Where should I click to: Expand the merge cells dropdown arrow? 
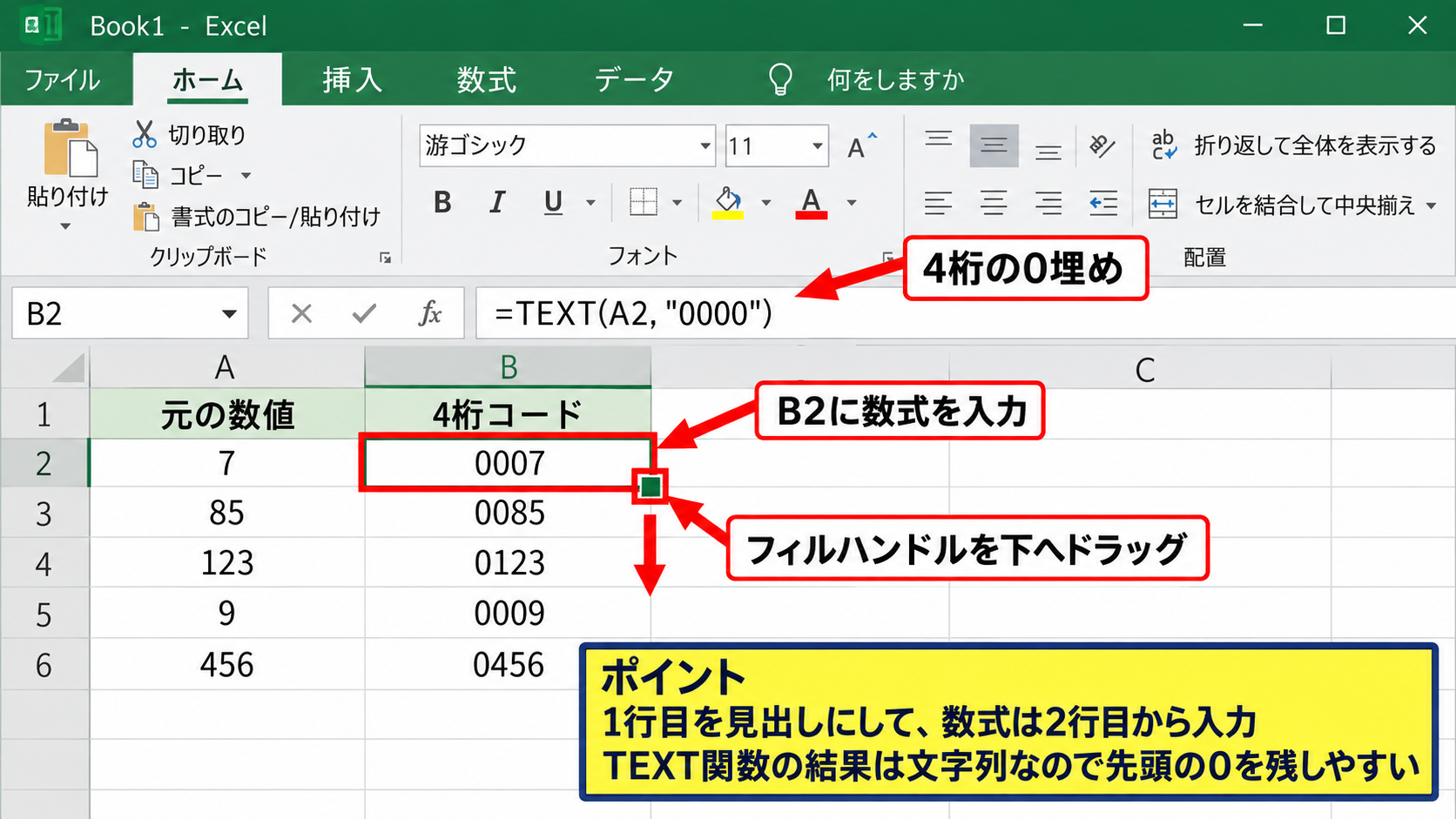1432,206
